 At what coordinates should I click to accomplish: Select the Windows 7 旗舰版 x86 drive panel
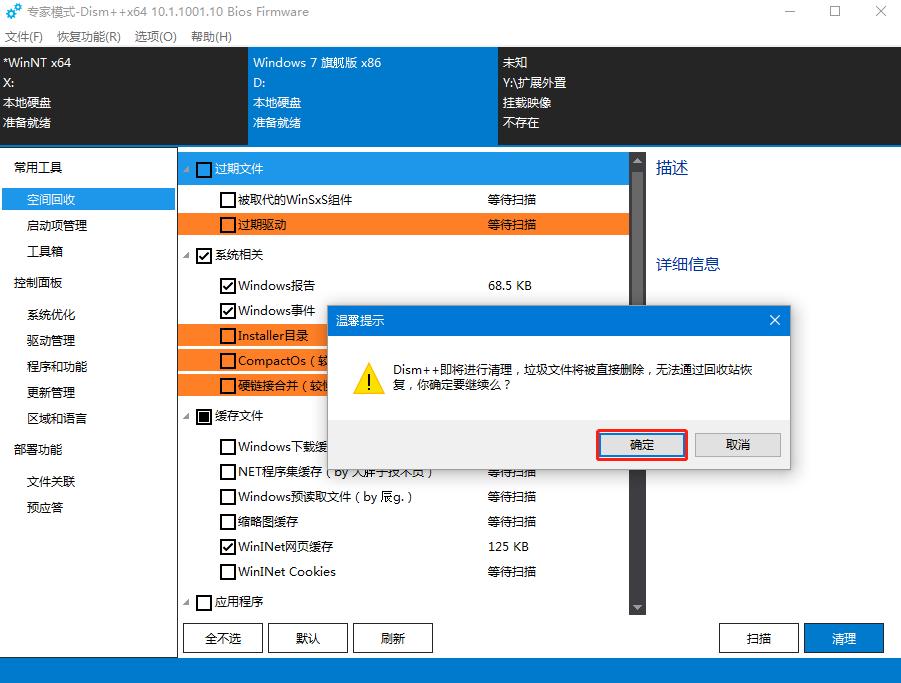point(370,95)
